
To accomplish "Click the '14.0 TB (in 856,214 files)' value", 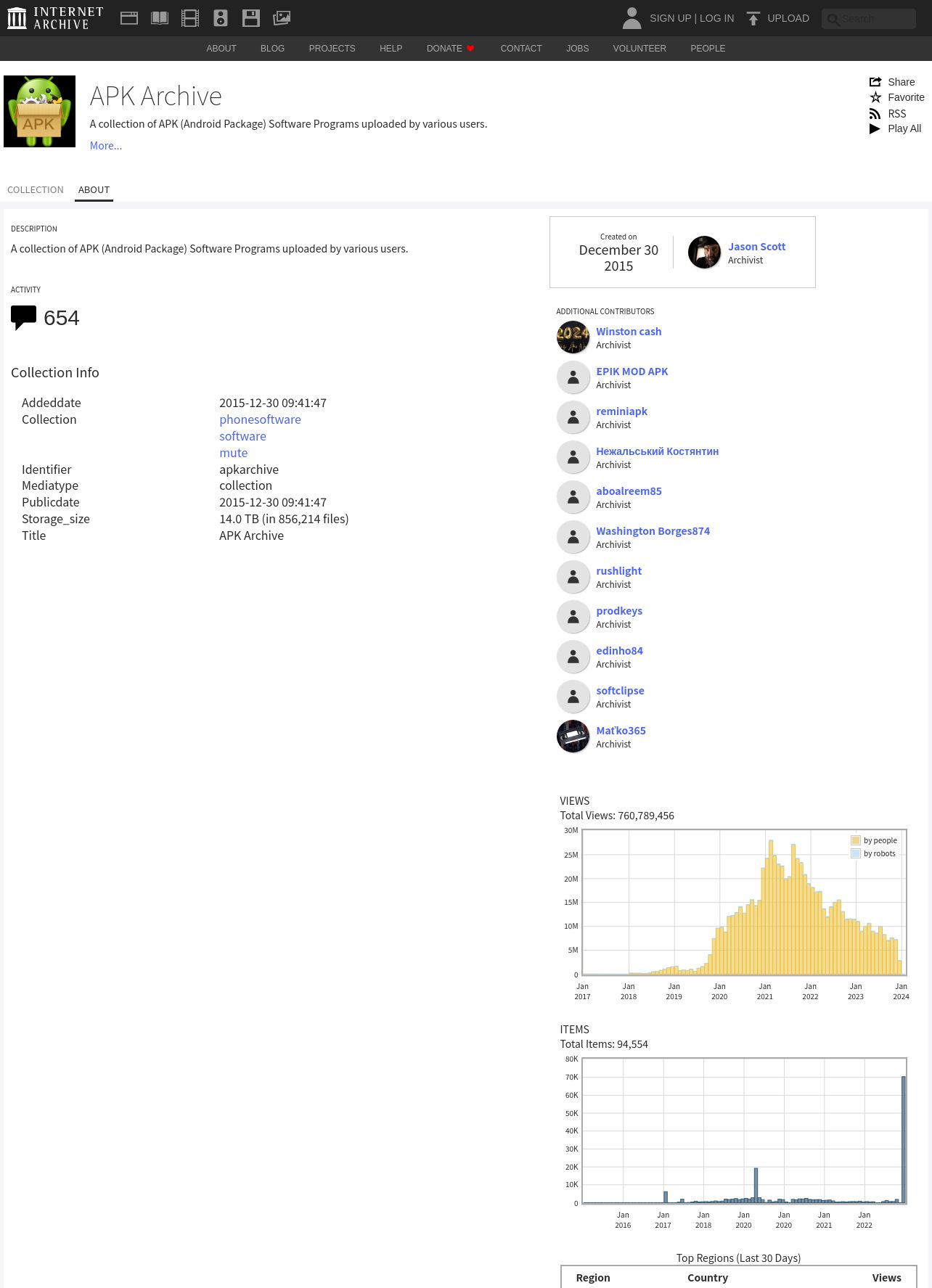I will click(x=284, y=519).
